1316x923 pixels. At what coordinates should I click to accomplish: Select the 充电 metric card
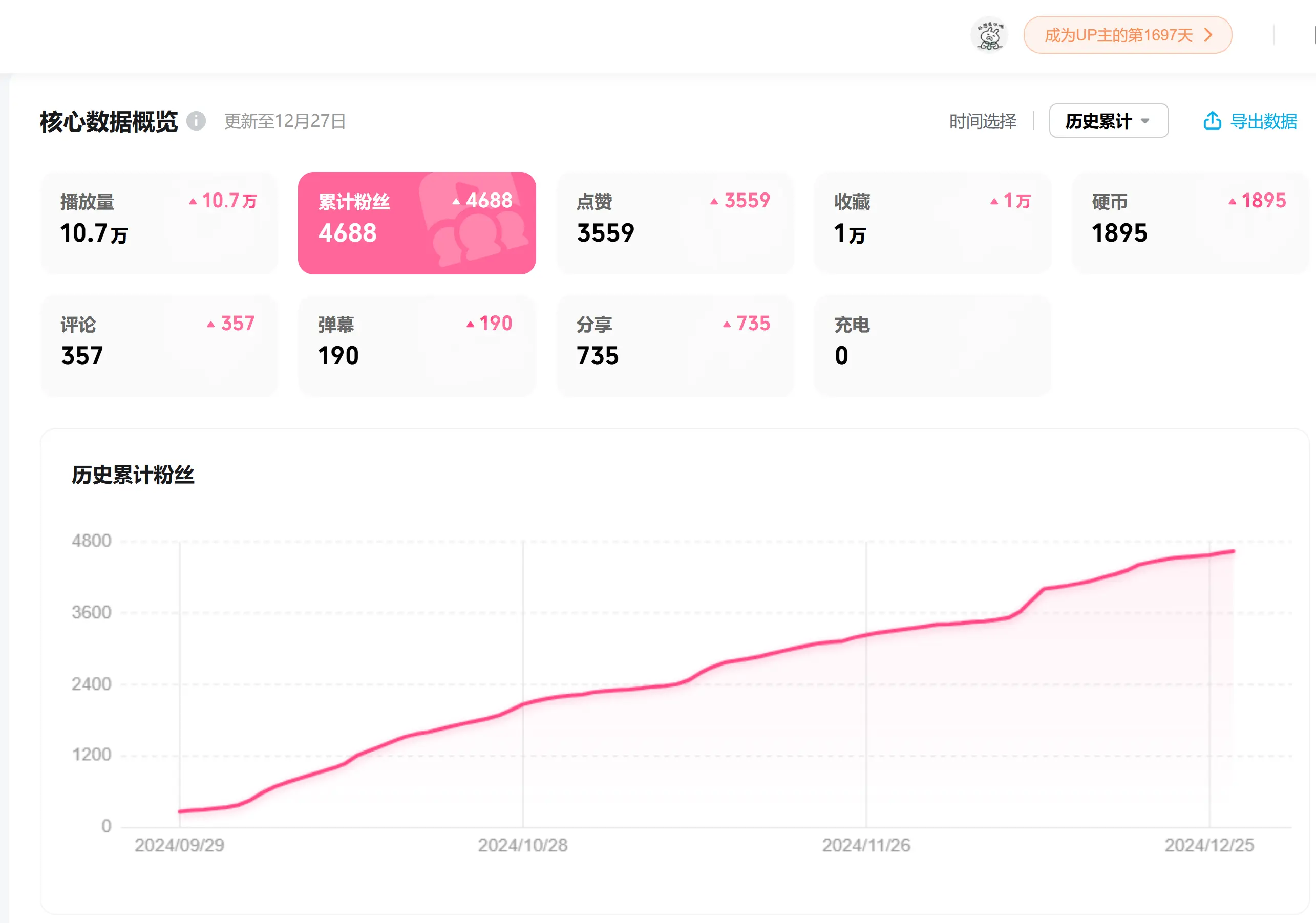[932, 346]
